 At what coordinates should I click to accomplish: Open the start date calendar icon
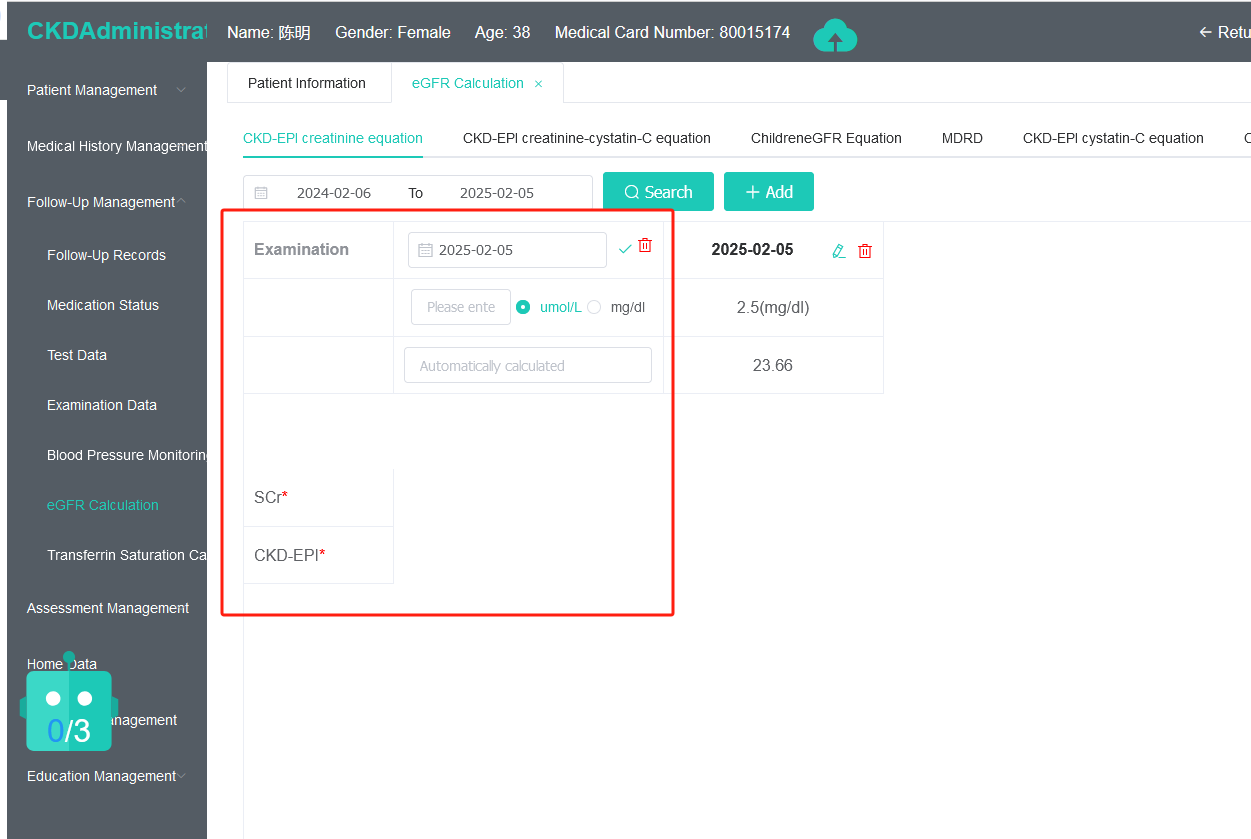click(261, 193)
